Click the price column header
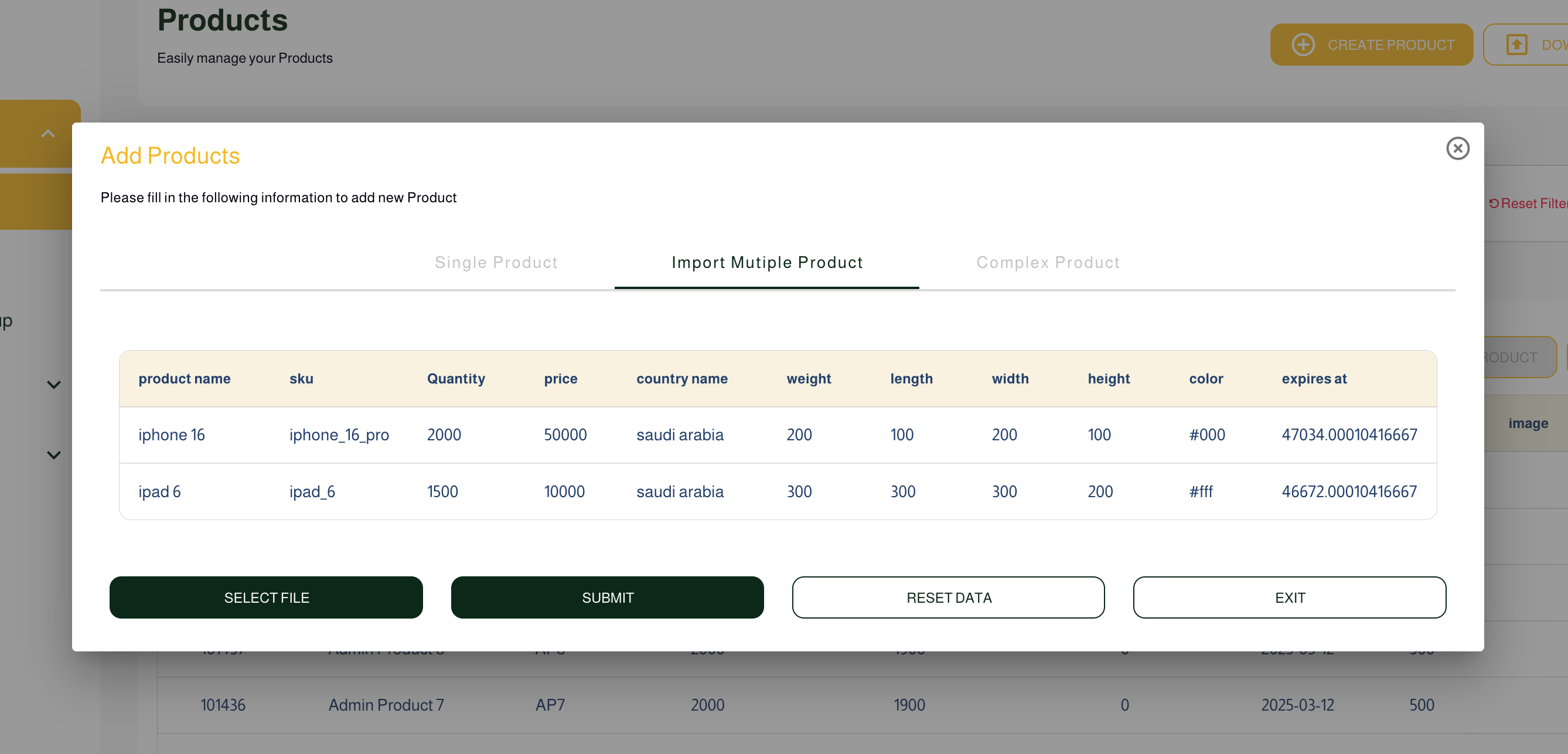The image size is (1568, 754). click(x=561, y=379)
